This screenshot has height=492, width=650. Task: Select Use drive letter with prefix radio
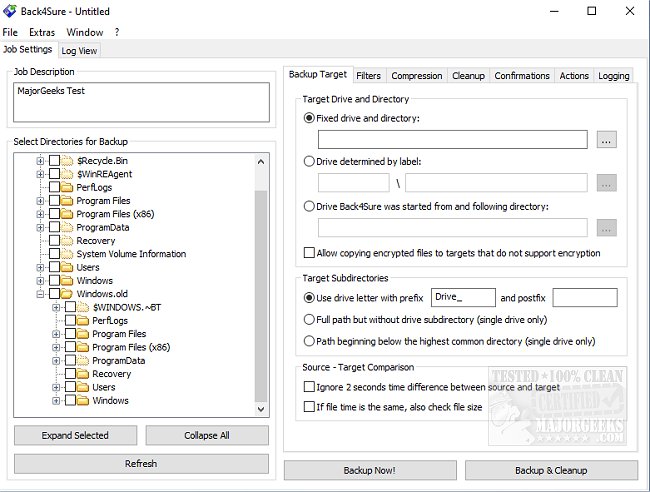(309, 298)
